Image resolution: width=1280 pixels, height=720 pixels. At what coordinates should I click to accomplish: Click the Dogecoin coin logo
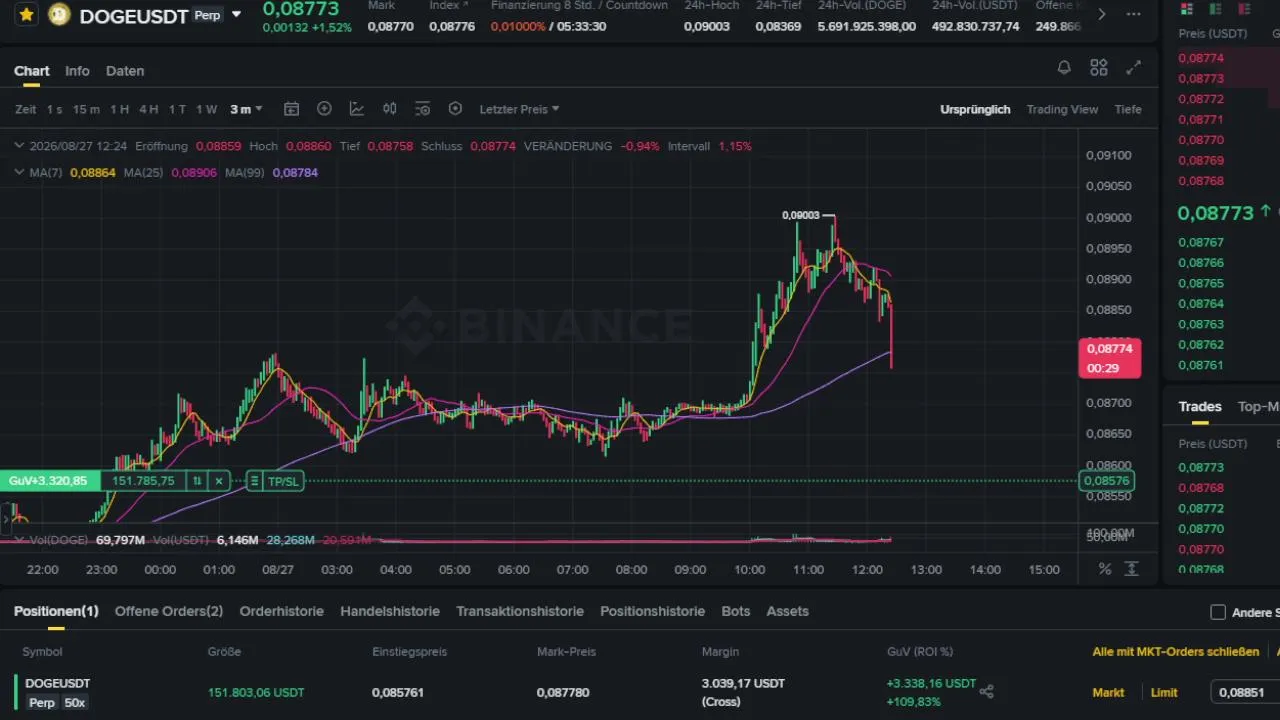(x=59, y=15)
